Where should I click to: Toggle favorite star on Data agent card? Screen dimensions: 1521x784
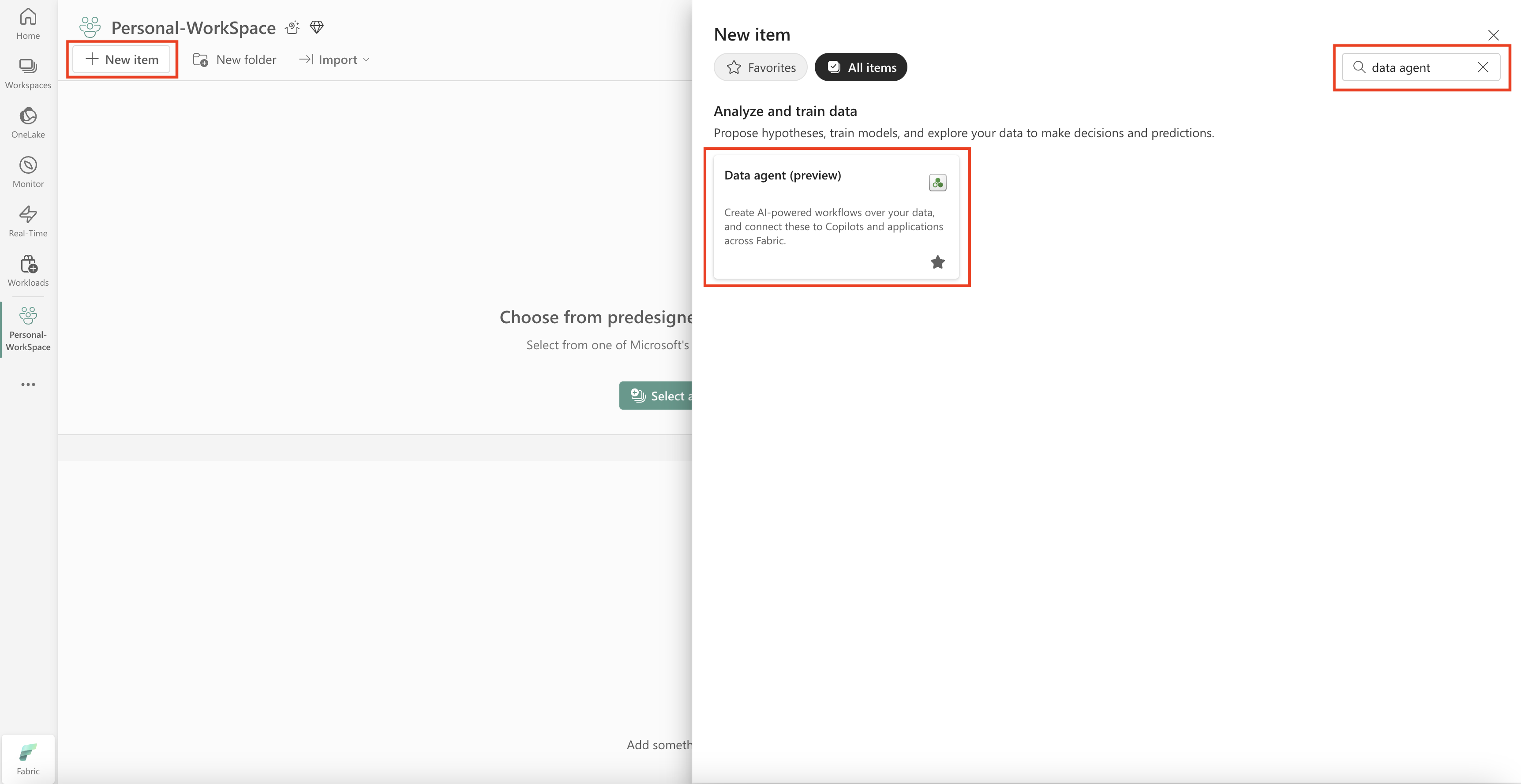(x=937, y=262)
